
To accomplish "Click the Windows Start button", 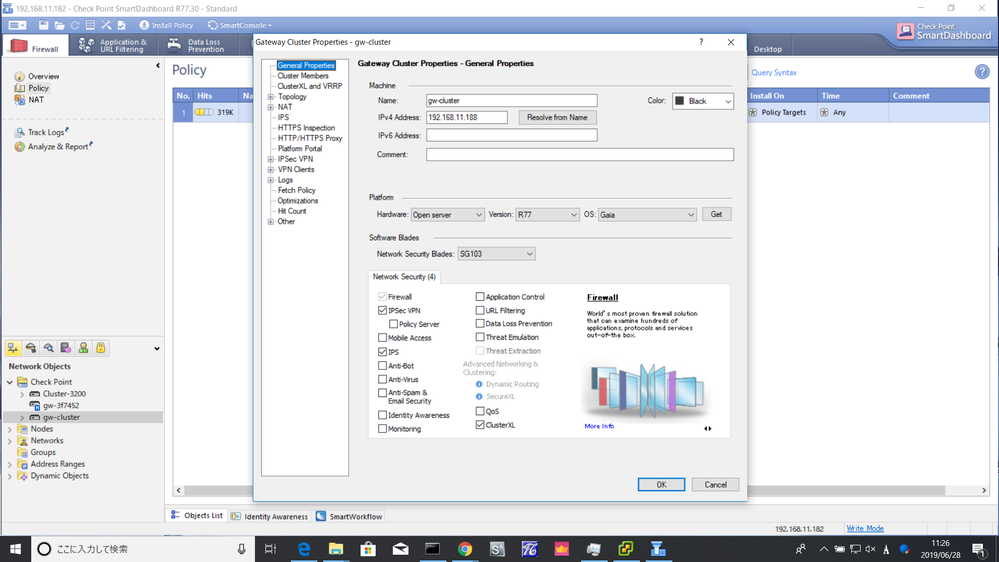I will pyautogui.click(x=15, y=549).
